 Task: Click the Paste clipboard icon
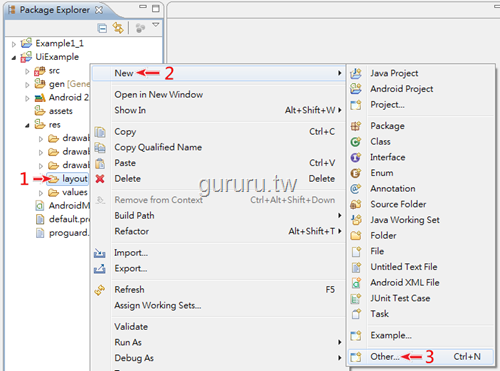(x=100, y=163)
